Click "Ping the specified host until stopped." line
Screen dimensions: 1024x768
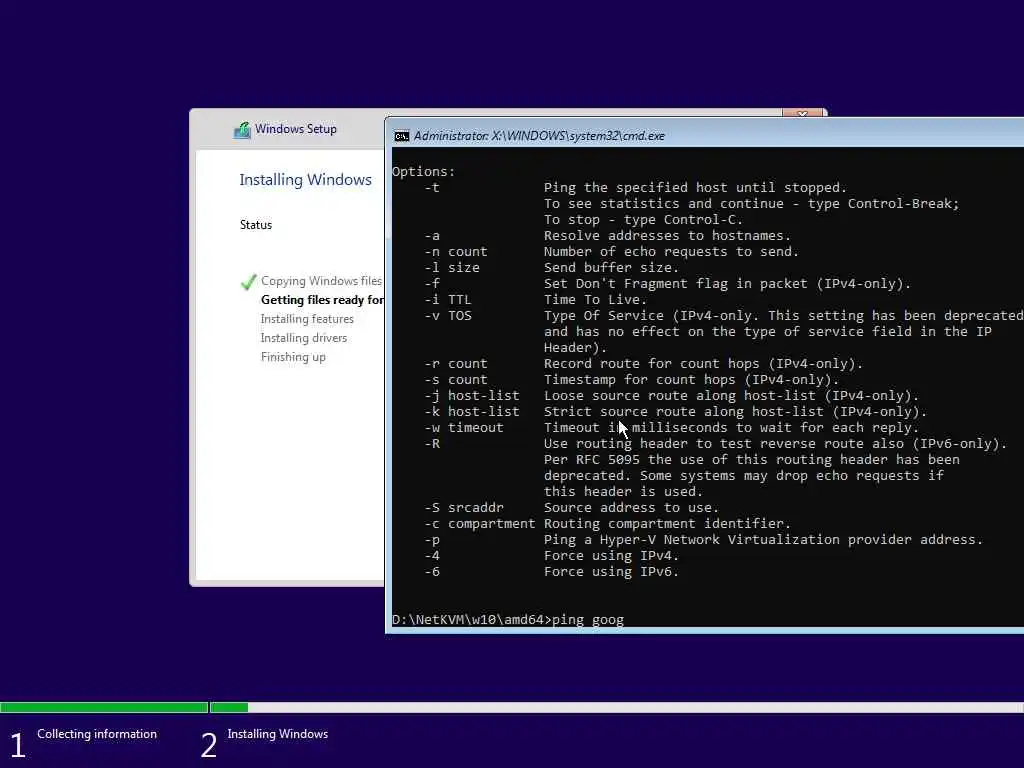(696, 187)
